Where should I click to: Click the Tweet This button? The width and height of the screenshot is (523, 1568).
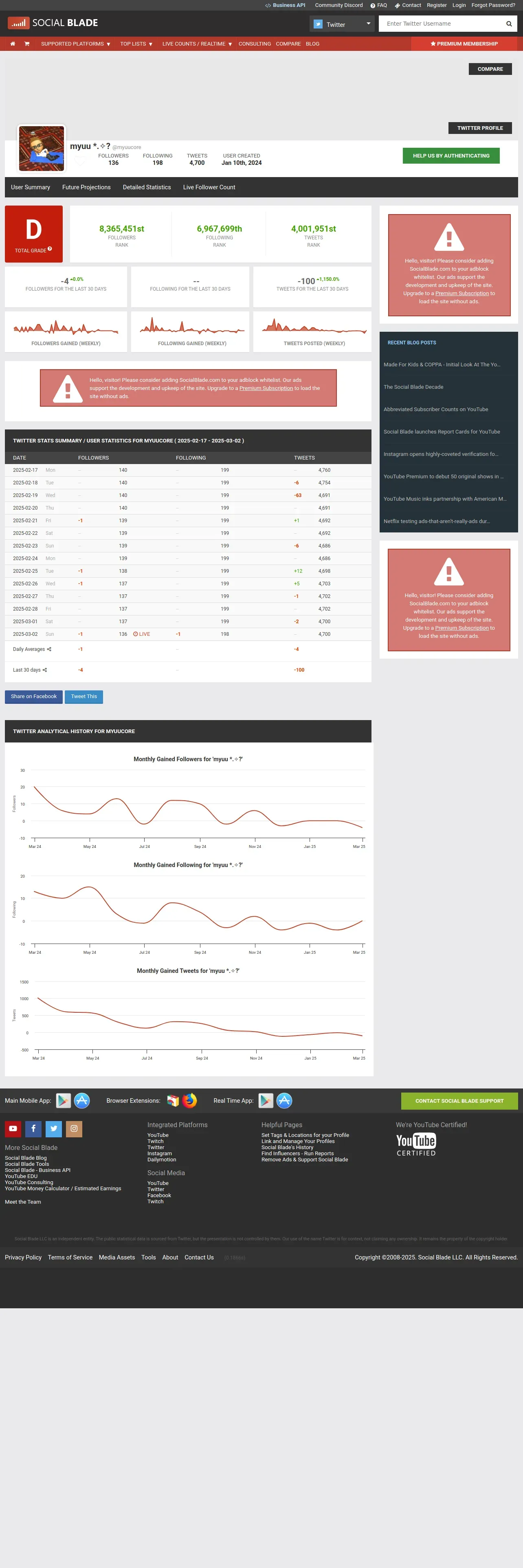(x=84, y=696)
